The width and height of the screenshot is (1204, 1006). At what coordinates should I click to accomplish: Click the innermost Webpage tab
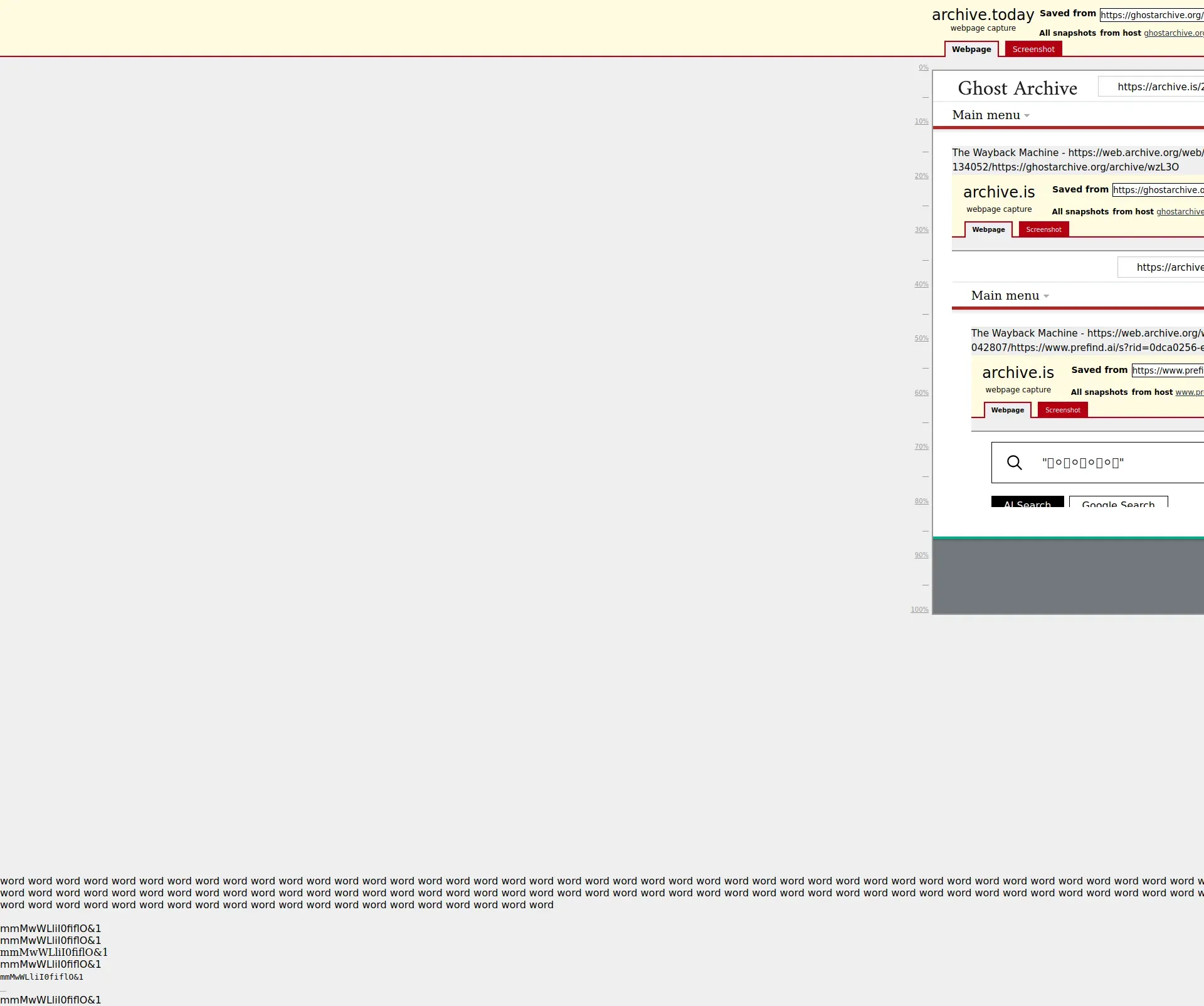(1007, 410)
